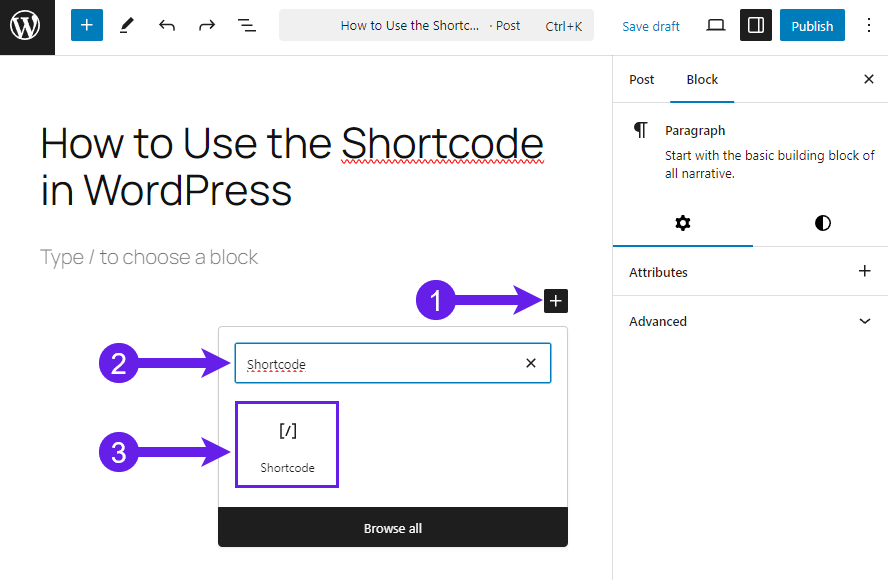The width and height of the screenshot is (888, 580).
Task: Expand the Advanced panel chevron
Action: coord(865,321)
